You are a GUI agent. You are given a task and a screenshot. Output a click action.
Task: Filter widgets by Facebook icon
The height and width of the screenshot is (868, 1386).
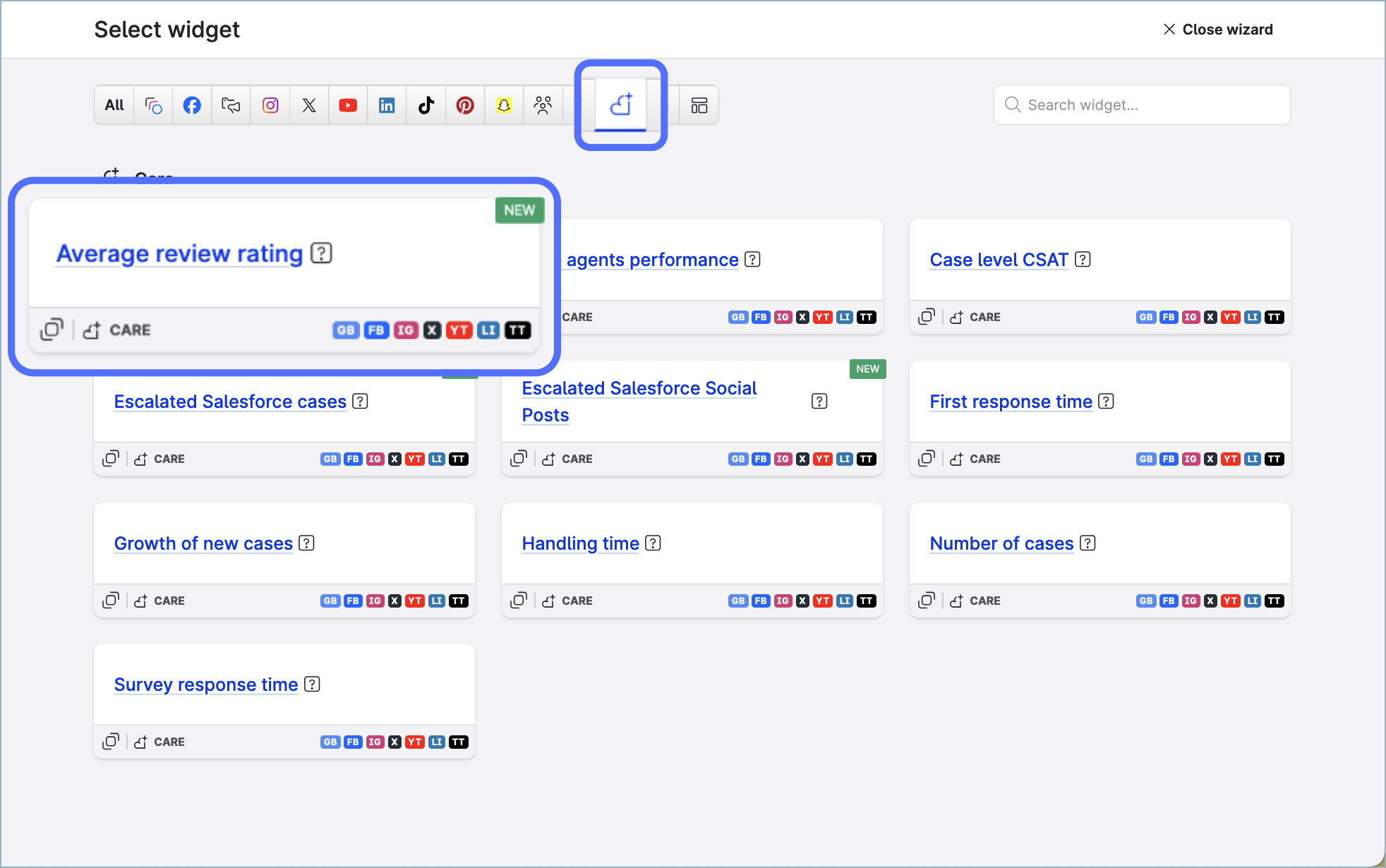pos(192,105)
